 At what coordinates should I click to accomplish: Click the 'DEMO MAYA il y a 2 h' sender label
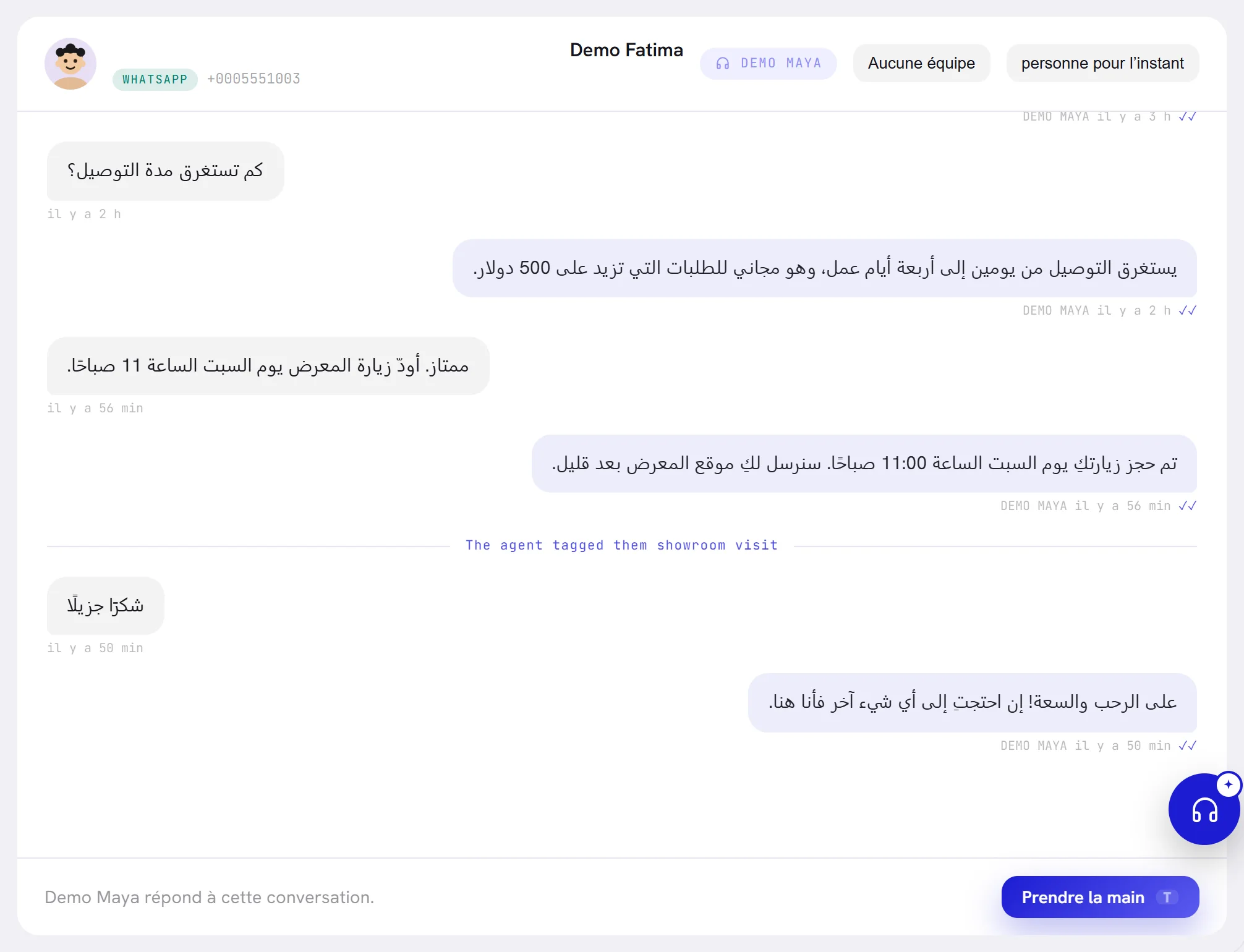(1097, 310)
